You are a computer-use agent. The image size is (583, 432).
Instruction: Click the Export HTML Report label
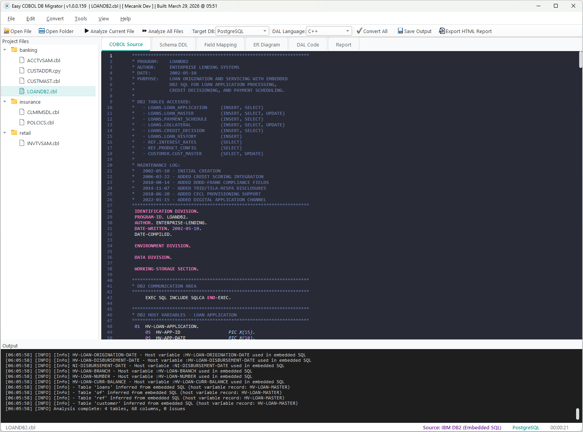pos(468,31)
